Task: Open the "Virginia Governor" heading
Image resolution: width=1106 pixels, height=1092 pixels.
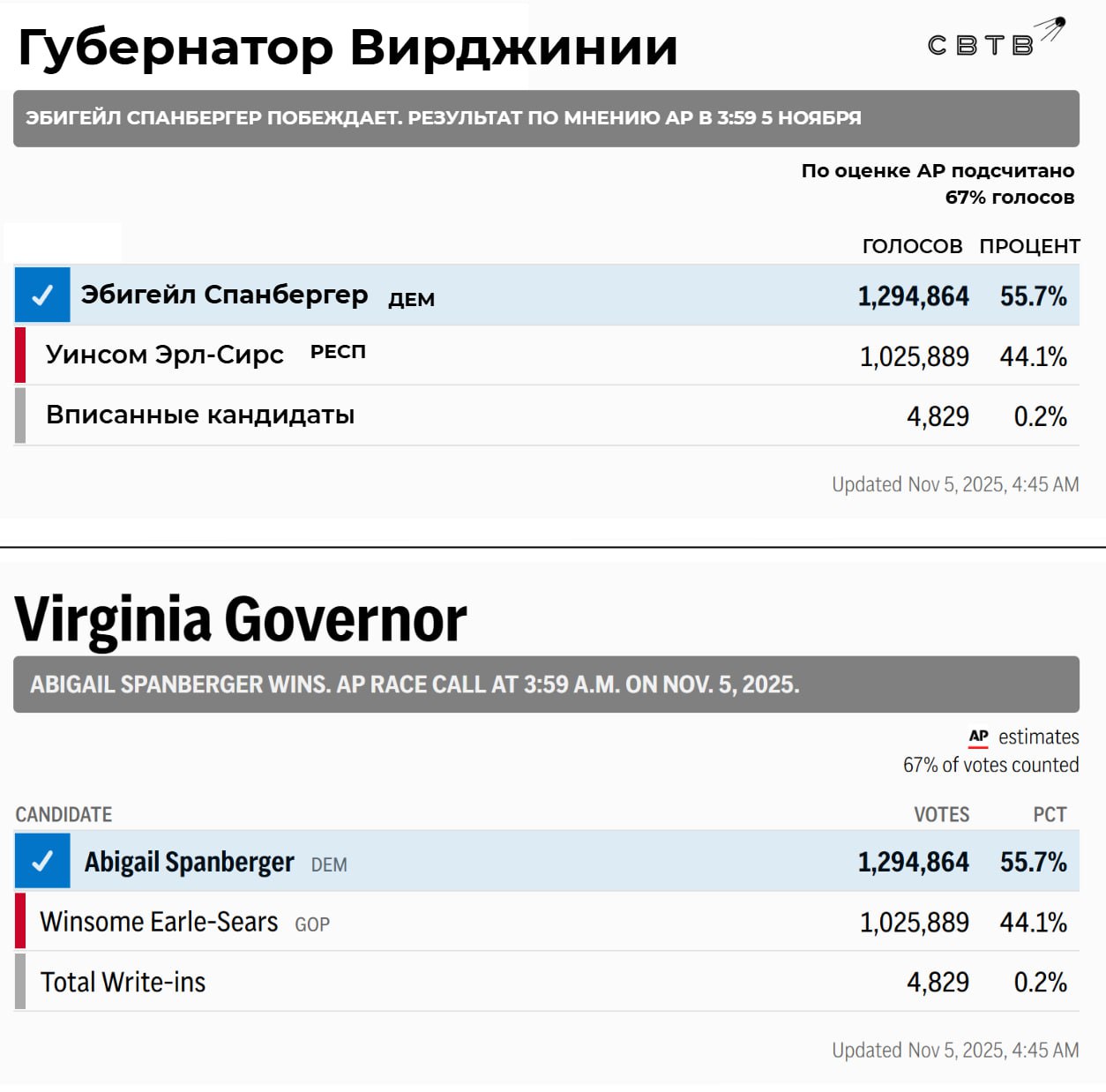Action: coord(241,619)
